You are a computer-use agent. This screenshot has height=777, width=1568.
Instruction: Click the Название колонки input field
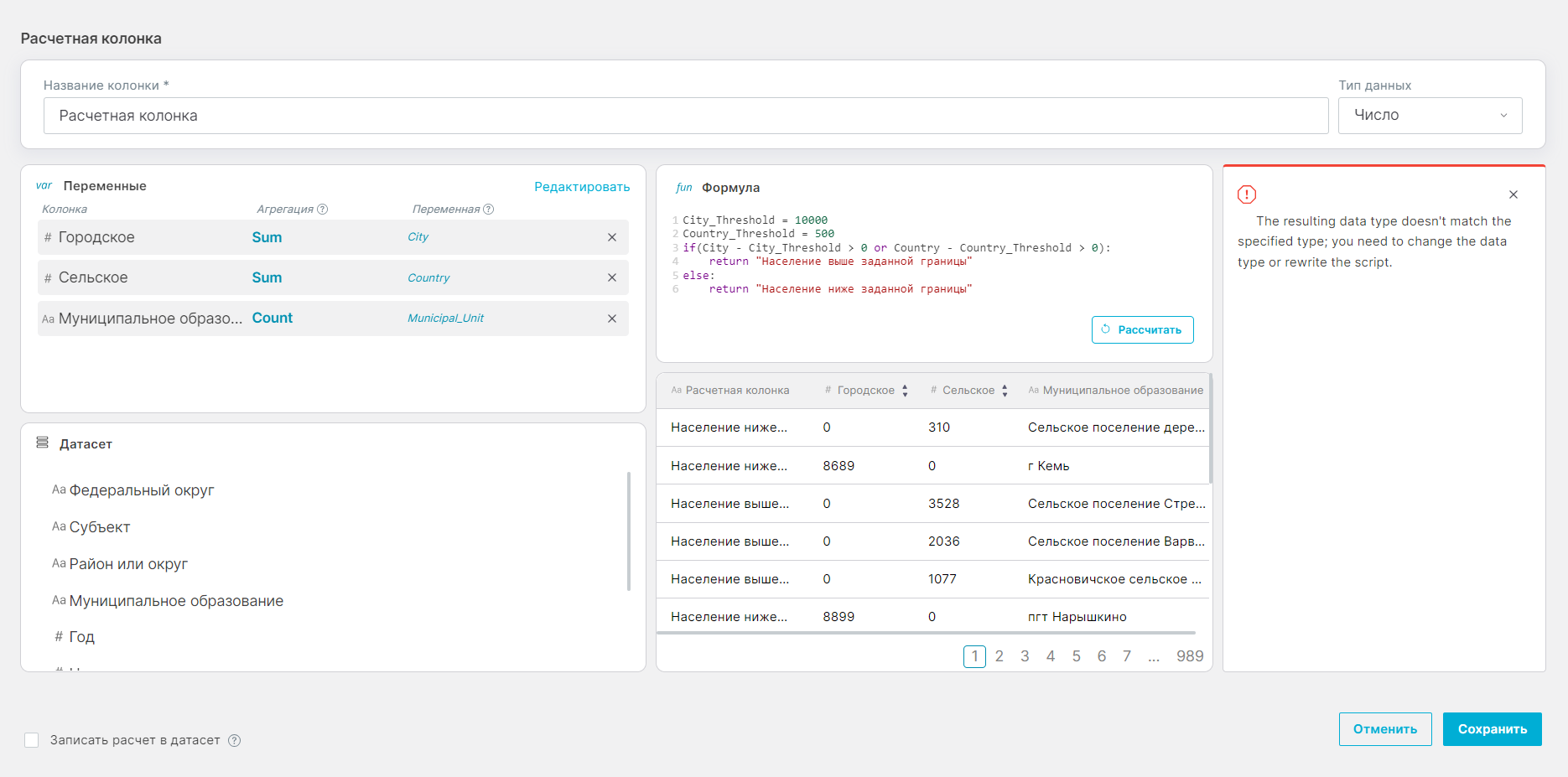tap(685, 116)
